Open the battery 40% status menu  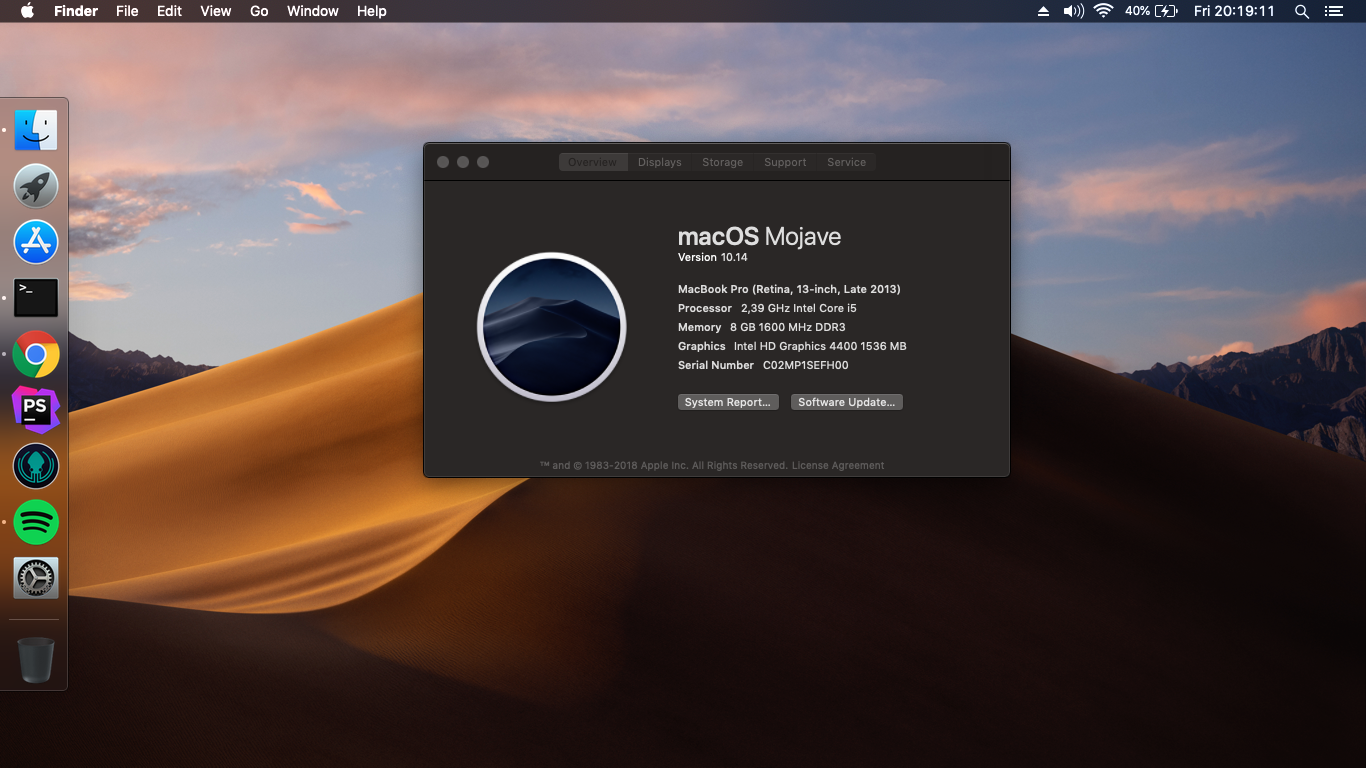1151,11
